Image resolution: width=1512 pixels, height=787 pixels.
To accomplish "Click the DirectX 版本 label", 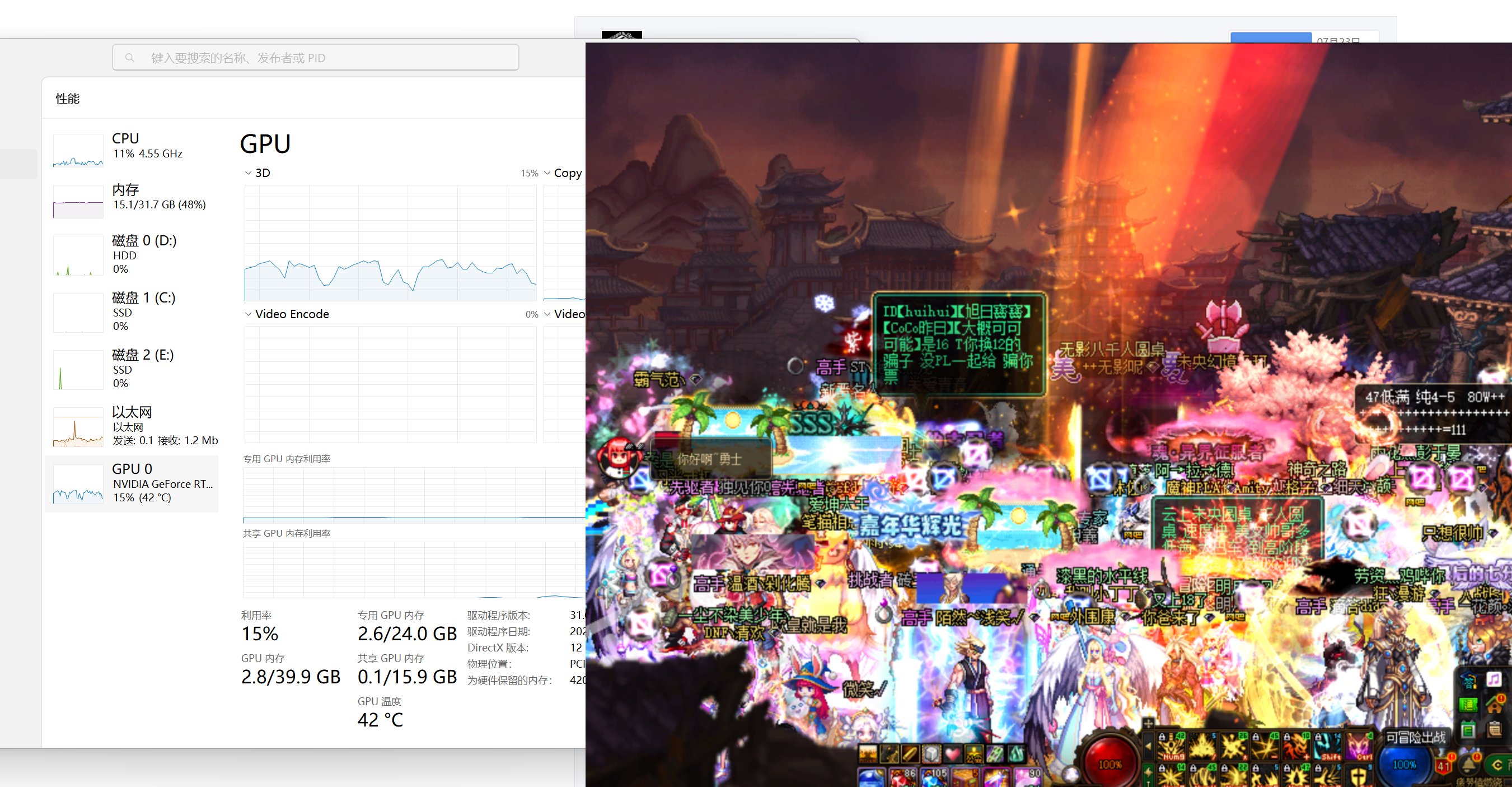I will [x=498, y=648].
